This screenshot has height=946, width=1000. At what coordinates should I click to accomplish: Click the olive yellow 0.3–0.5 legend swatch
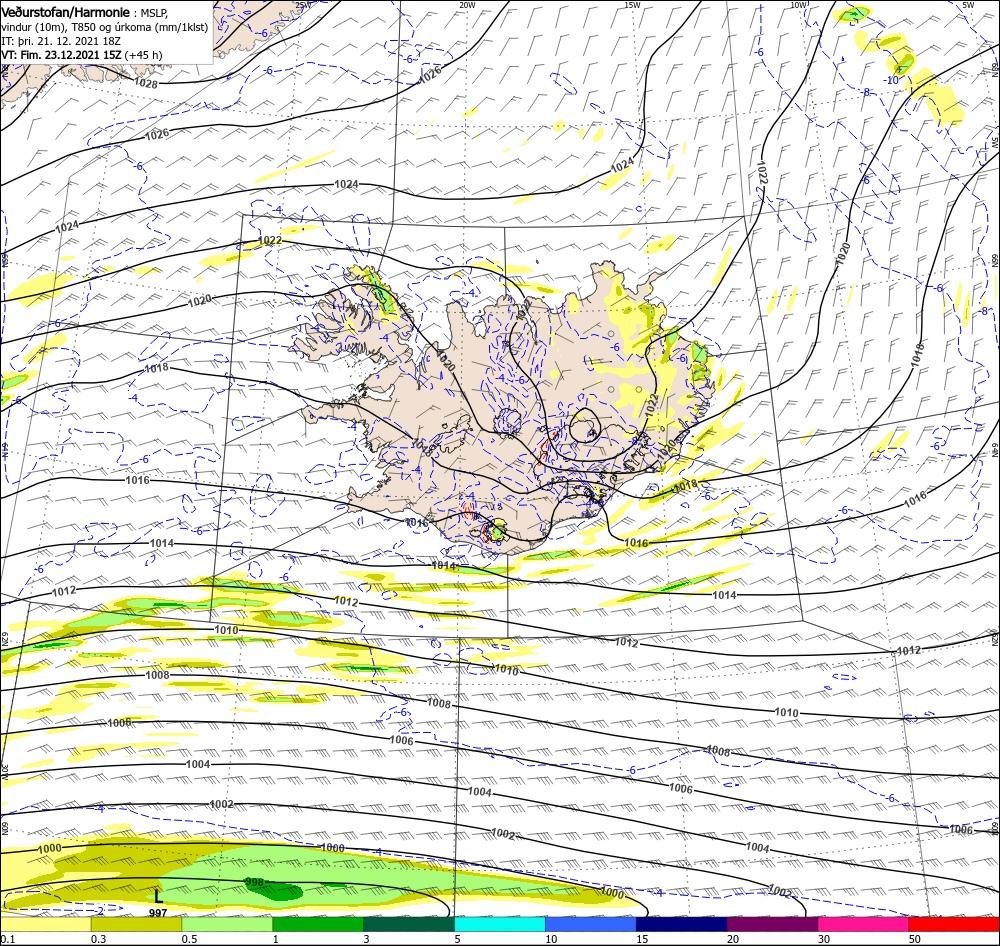point(136,924)
